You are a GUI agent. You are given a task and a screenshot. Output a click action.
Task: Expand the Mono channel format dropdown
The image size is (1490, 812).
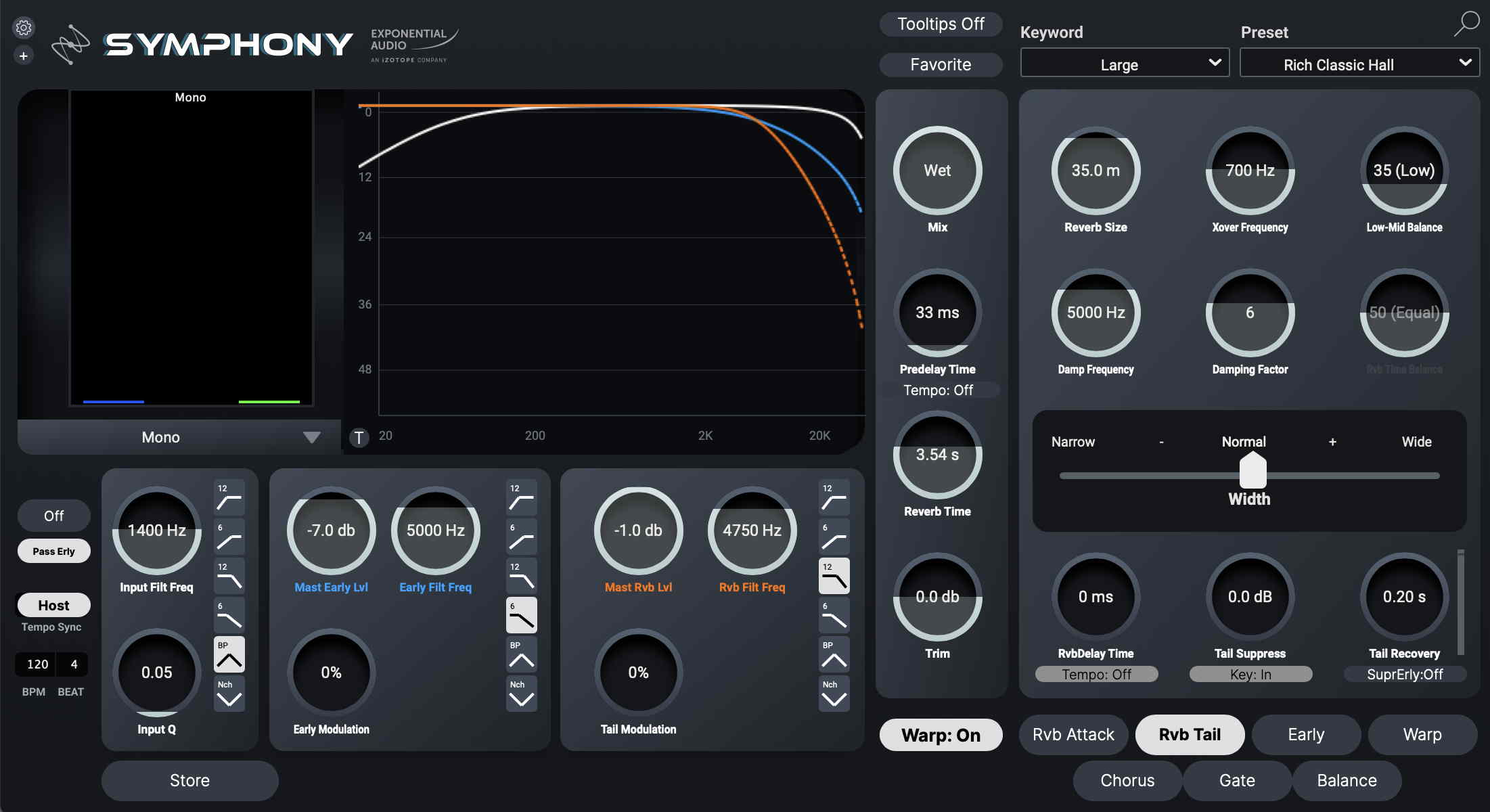tap(179, 437)
